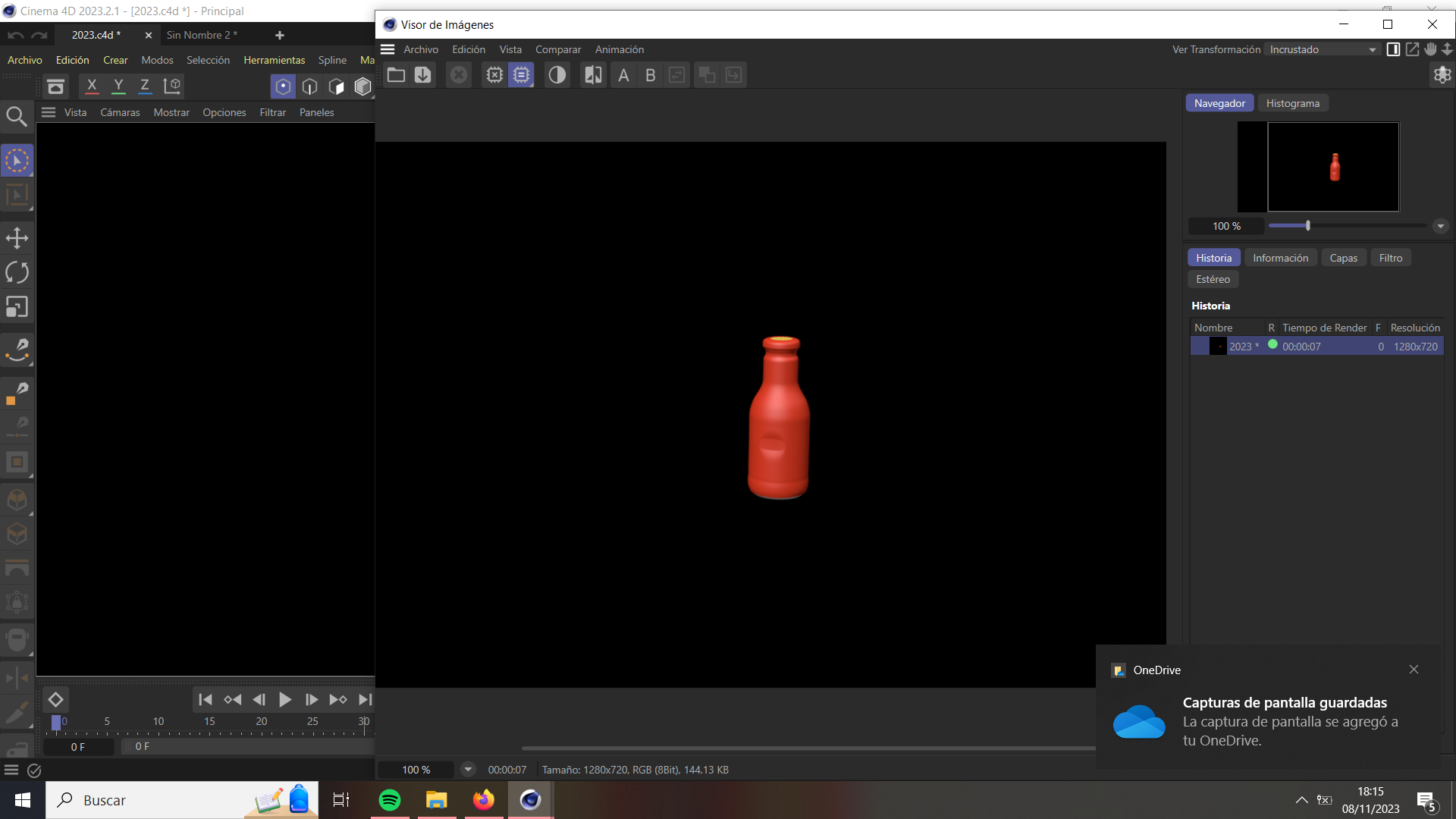
Task: Set image as A for comparison
Action: point(623,75)
